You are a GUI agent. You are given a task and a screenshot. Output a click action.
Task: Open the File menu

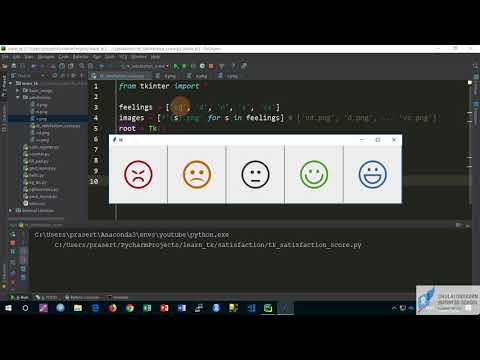click(x=5, y=57)
